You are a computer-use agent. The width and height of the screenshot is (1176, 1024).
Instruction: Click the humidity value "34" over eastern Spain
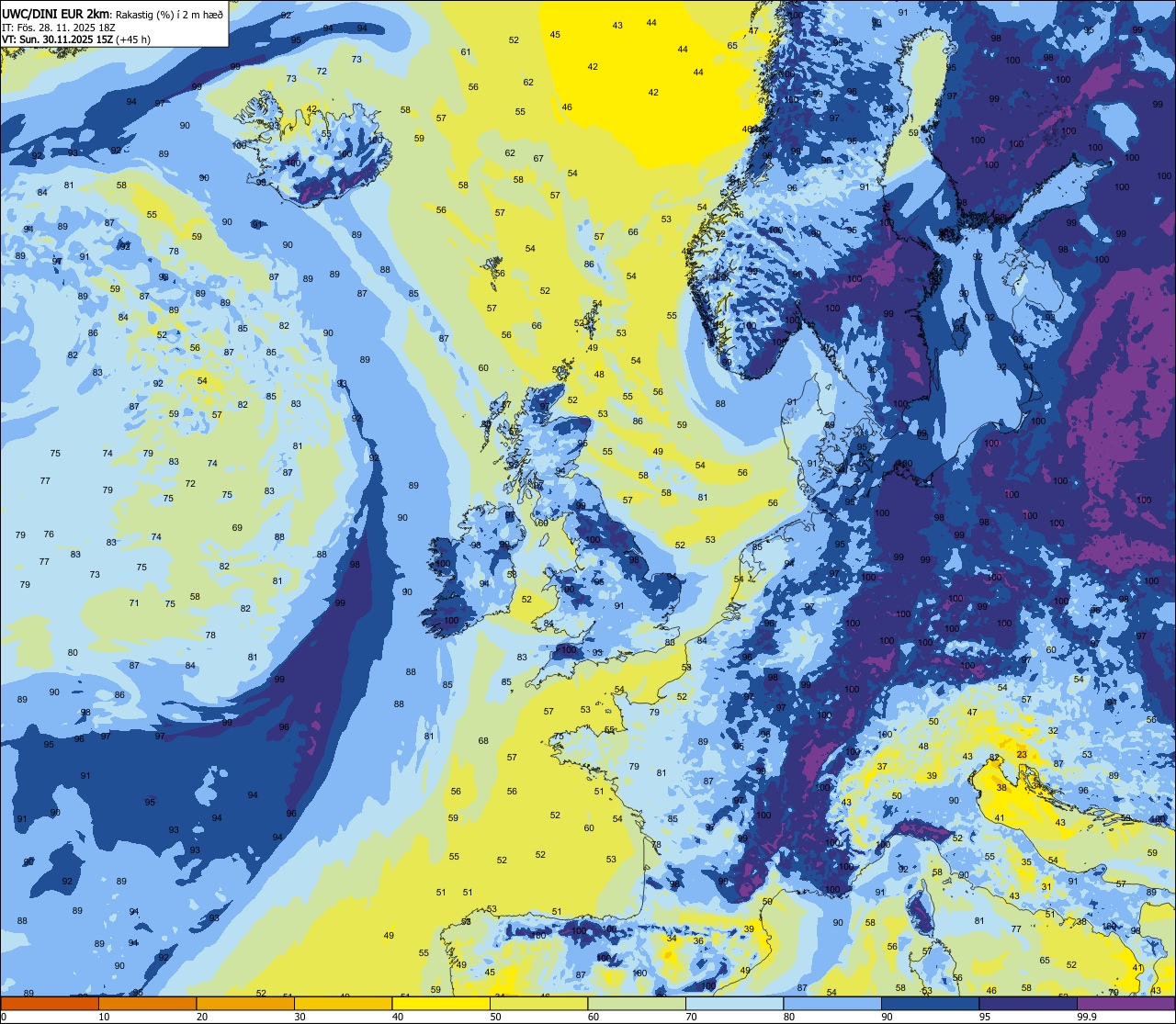pos(672,939)
